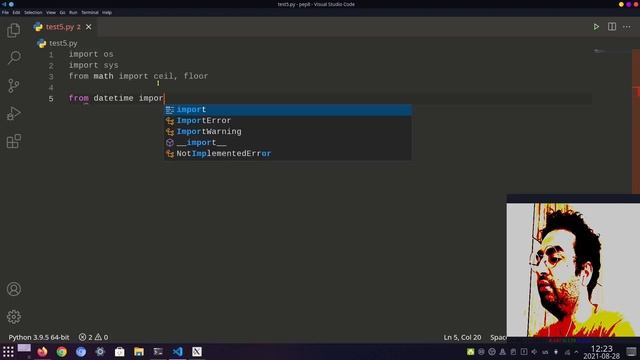
Task: Close the test5.py tab
Action: [x=89, y=27]
